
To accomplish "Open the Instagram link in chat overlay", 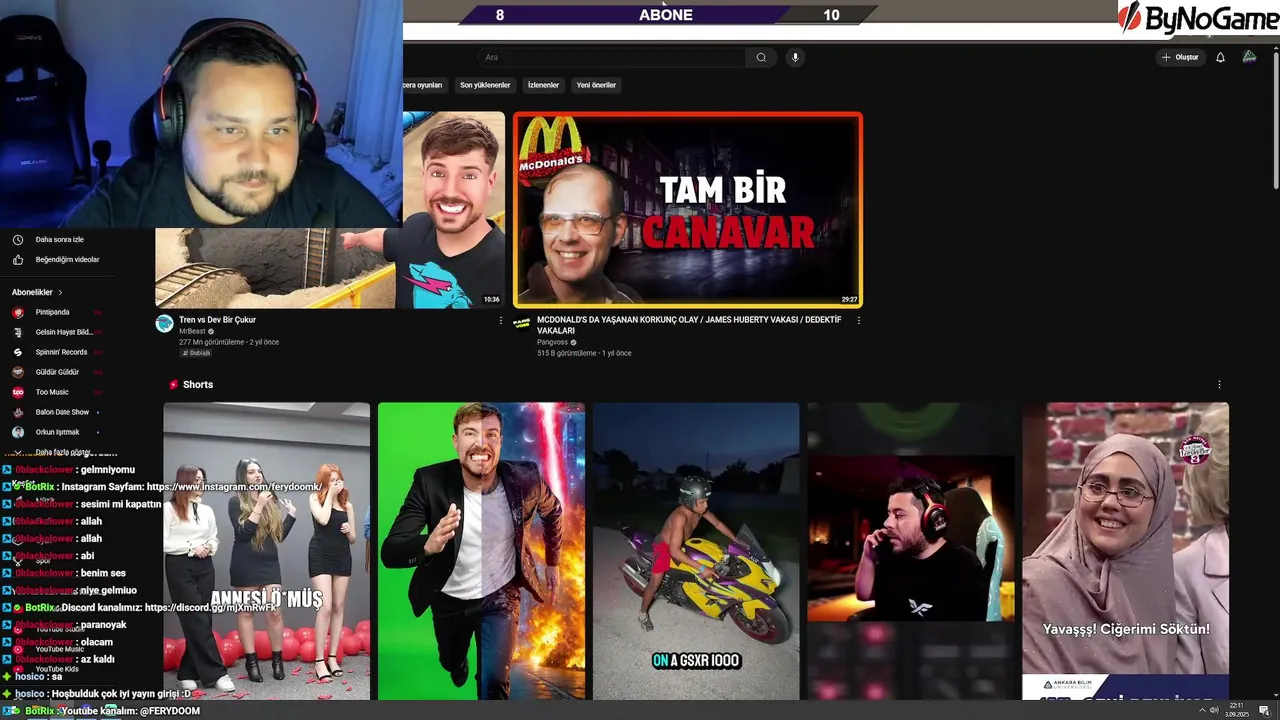I will (x=234, y=487).
